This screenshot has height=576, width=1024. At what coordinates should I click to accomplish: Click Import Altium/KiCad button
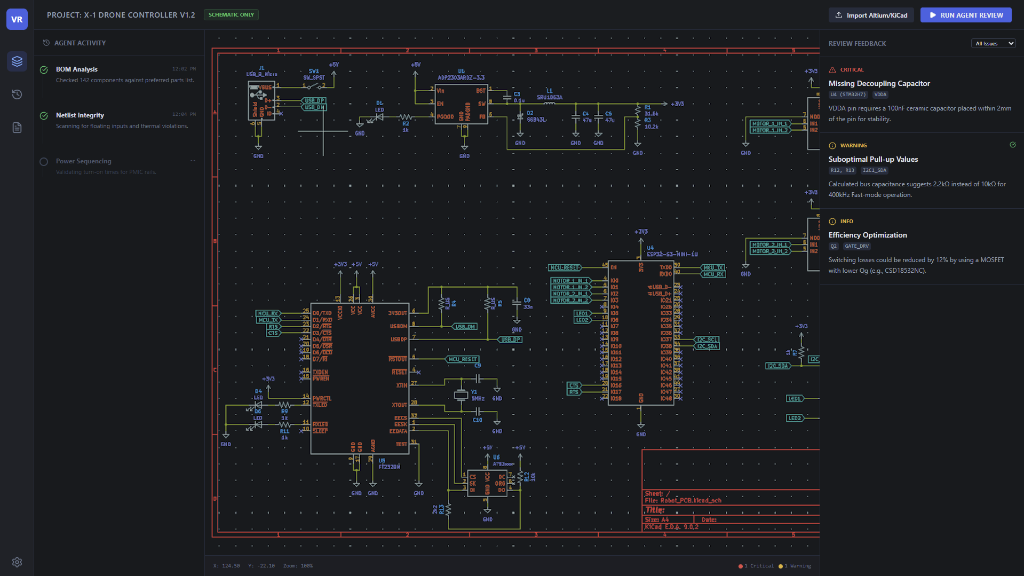coord(871,15)
